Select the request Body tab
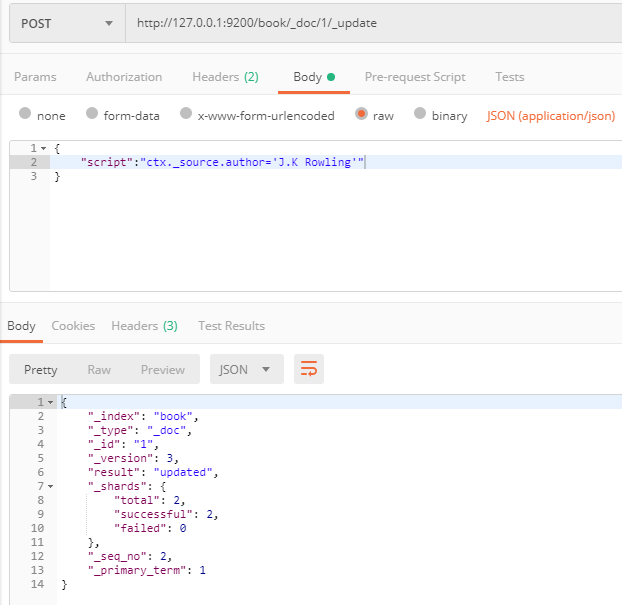Viewport: 622px width, 605px height. [314, 77]
